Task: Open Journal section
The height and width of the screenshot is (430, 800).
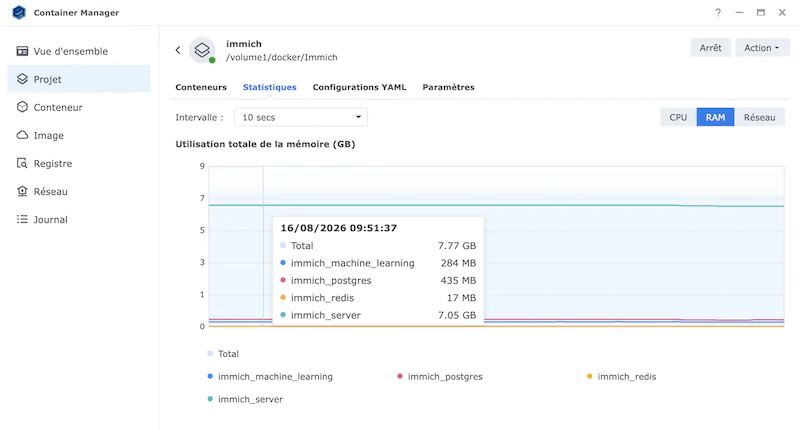Action: (x=79, y=219)
